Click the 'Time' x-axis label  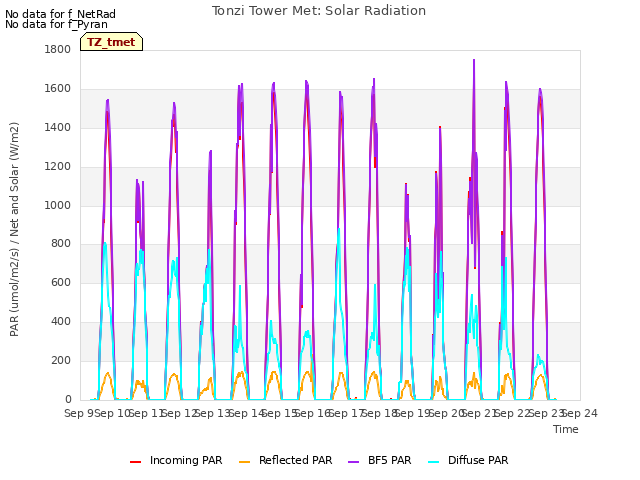tap(566, 429)
